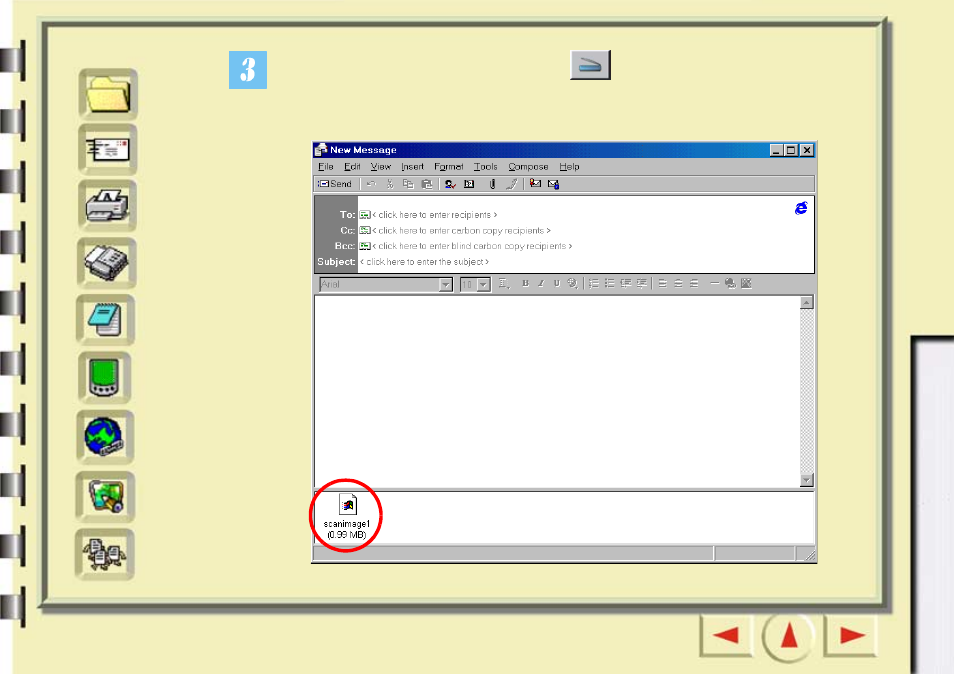The image size is (954, 674).
Task: Open the Compose menu
Action: point(528,167)
